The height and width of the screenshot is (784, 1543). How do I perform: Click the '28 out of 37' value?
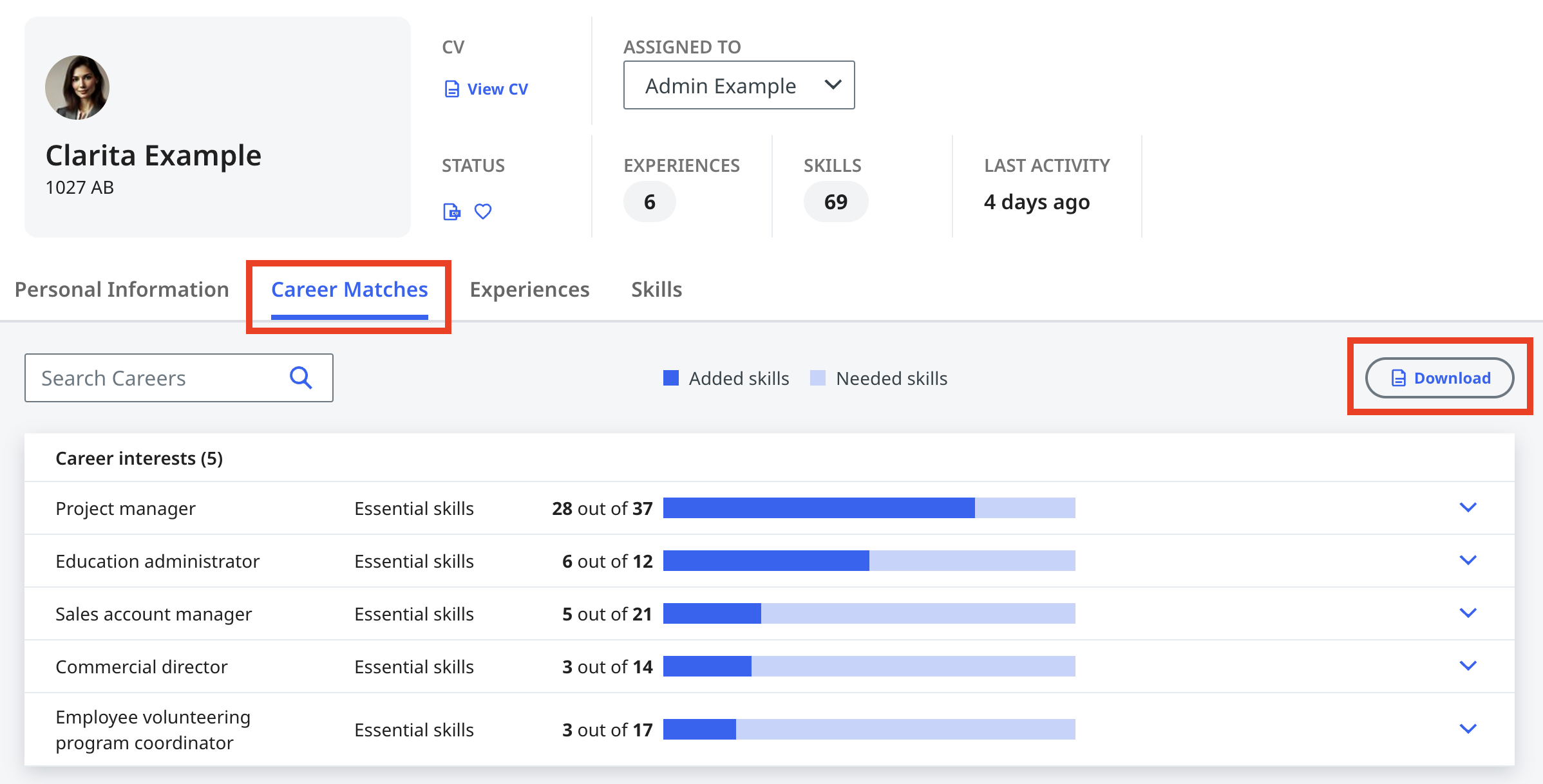pos(602,509)
